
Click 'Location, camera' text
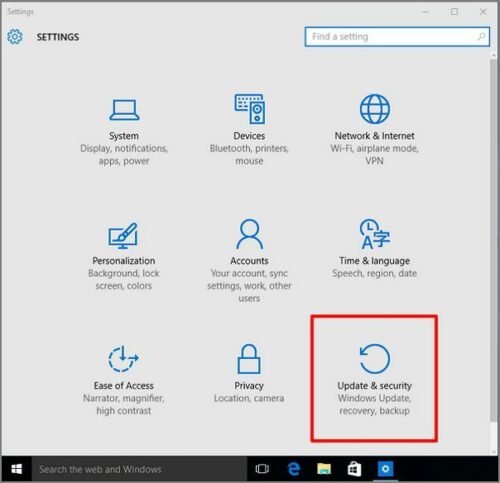coord(249,398)
